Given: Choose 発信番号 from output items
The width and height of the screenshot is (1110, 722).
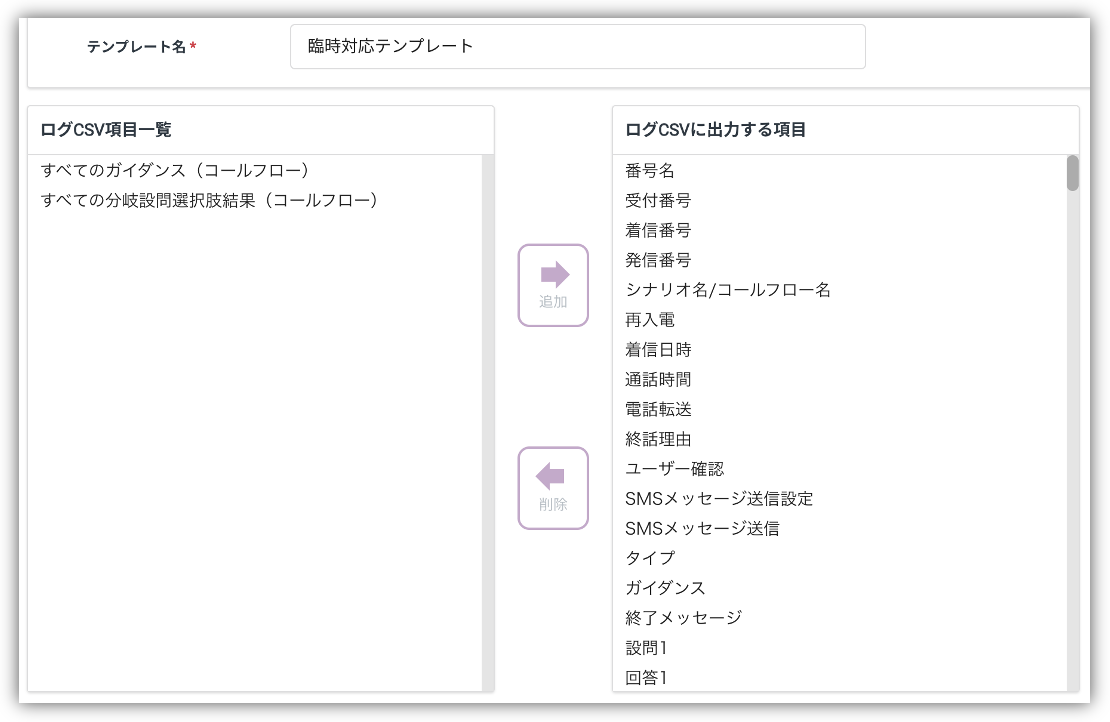Looking at the screenshot, I should click(x=658, y=260).
